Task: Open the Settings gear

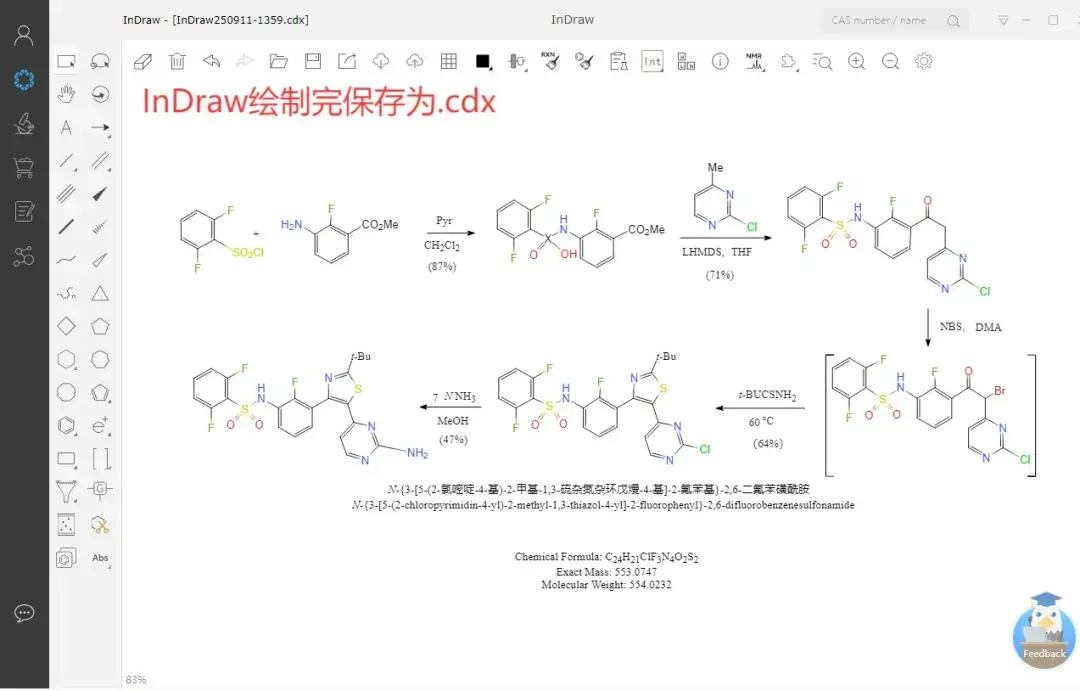Action: [923, 61]
